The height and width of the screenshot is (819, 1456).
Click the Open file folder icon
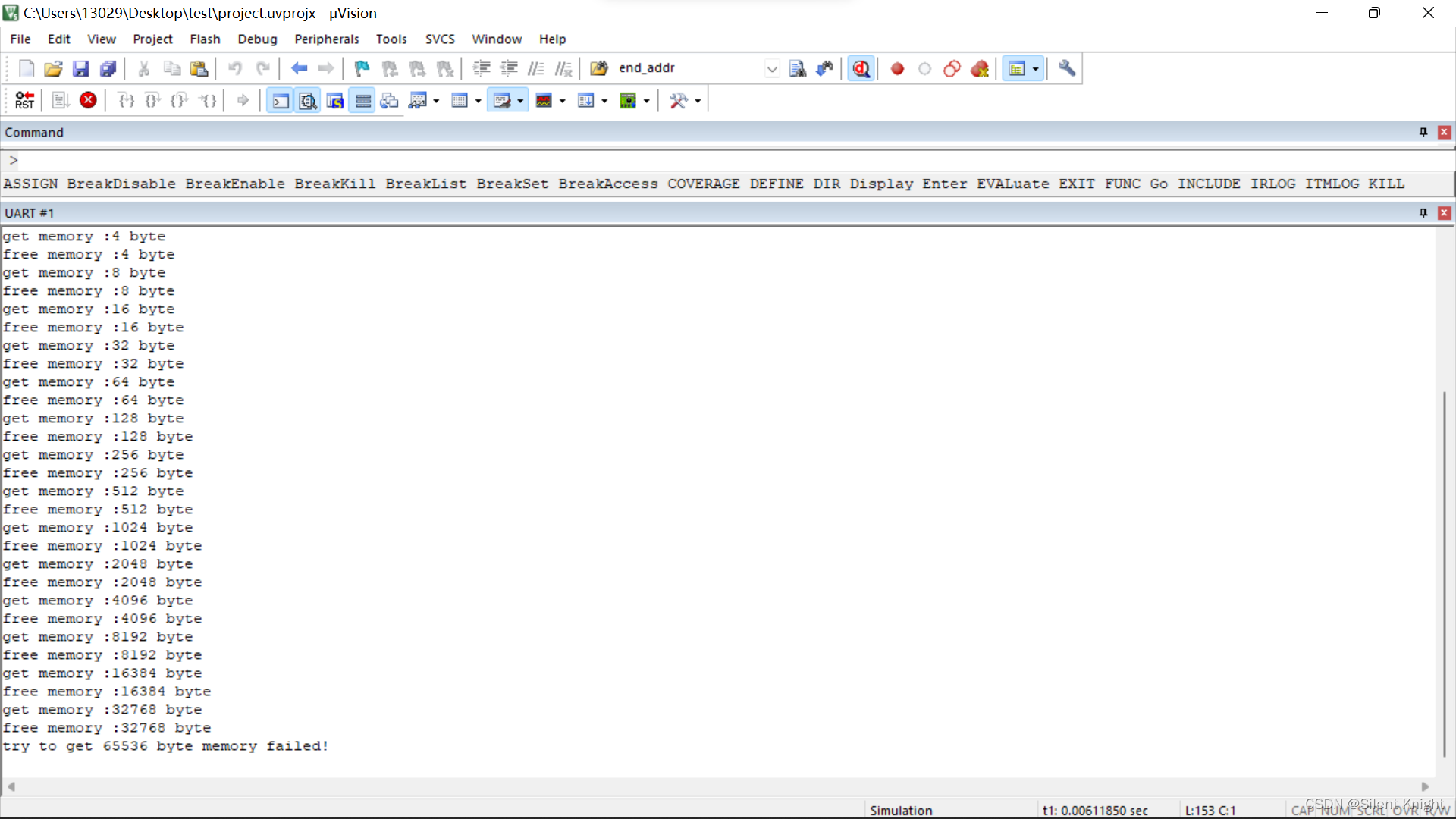pyautogui.click(x=53, y=68)
